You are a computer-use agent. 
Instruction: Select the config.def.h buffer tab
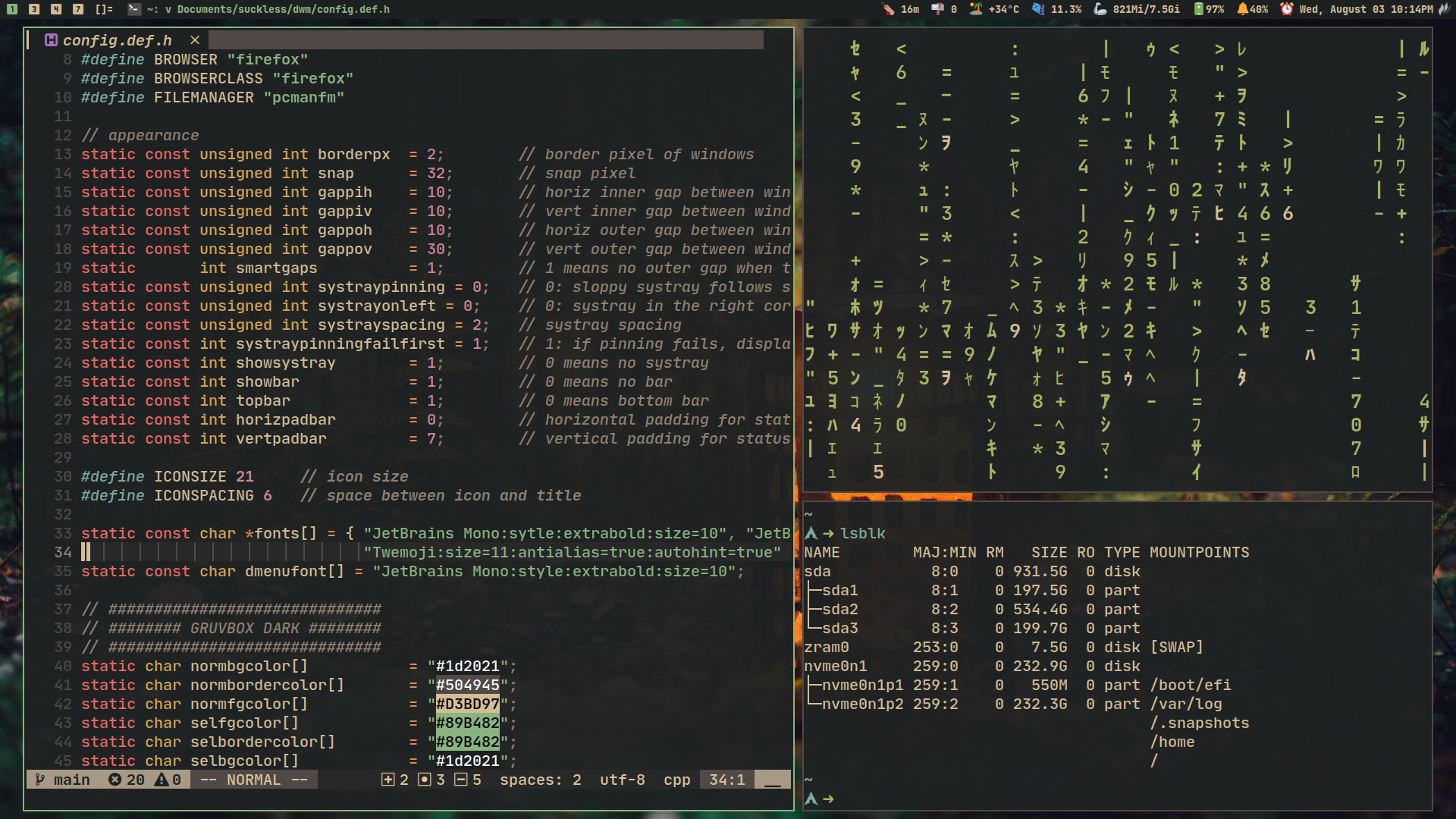point(117,40)
